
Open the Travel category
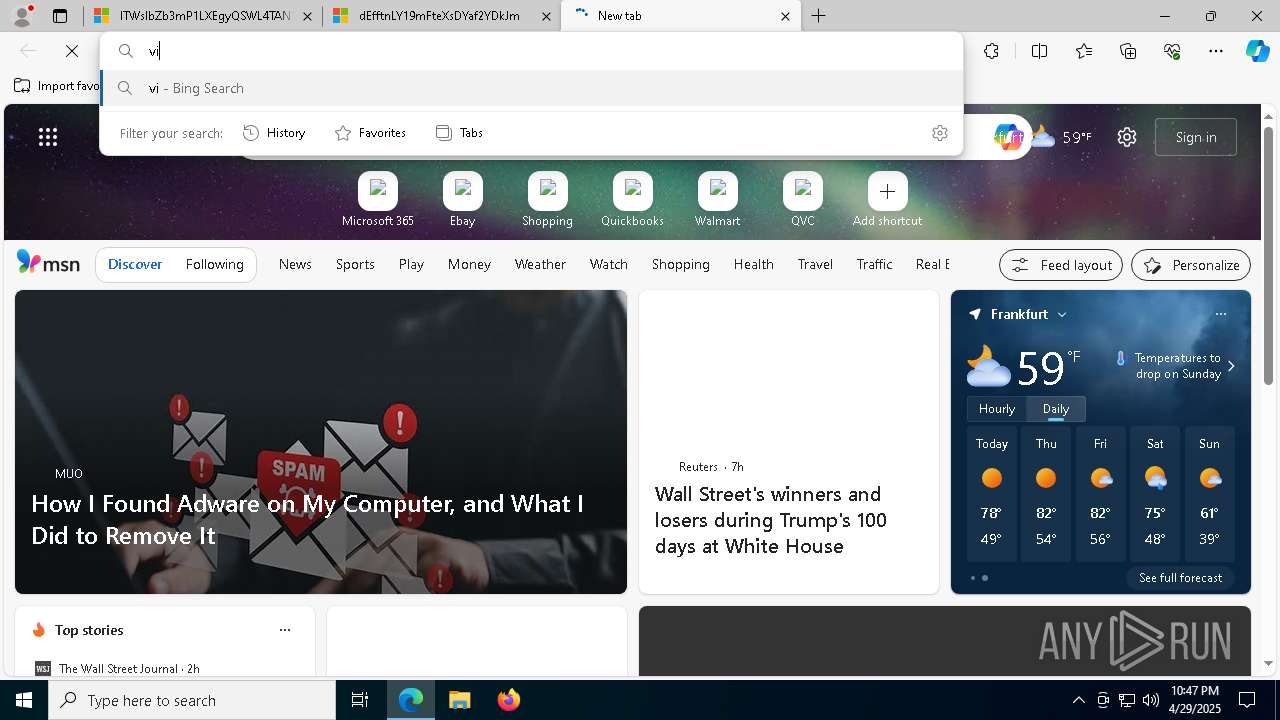(x=815, y=264)
